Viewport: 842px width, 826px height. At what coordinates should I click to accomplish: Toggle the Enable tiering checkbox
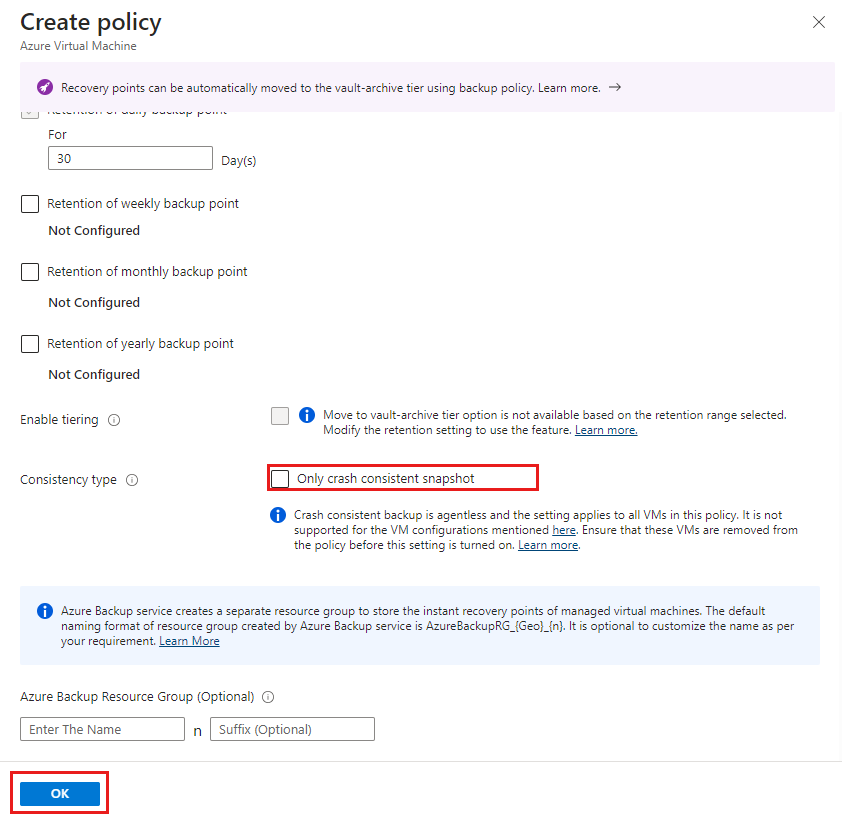pos(280,416)
